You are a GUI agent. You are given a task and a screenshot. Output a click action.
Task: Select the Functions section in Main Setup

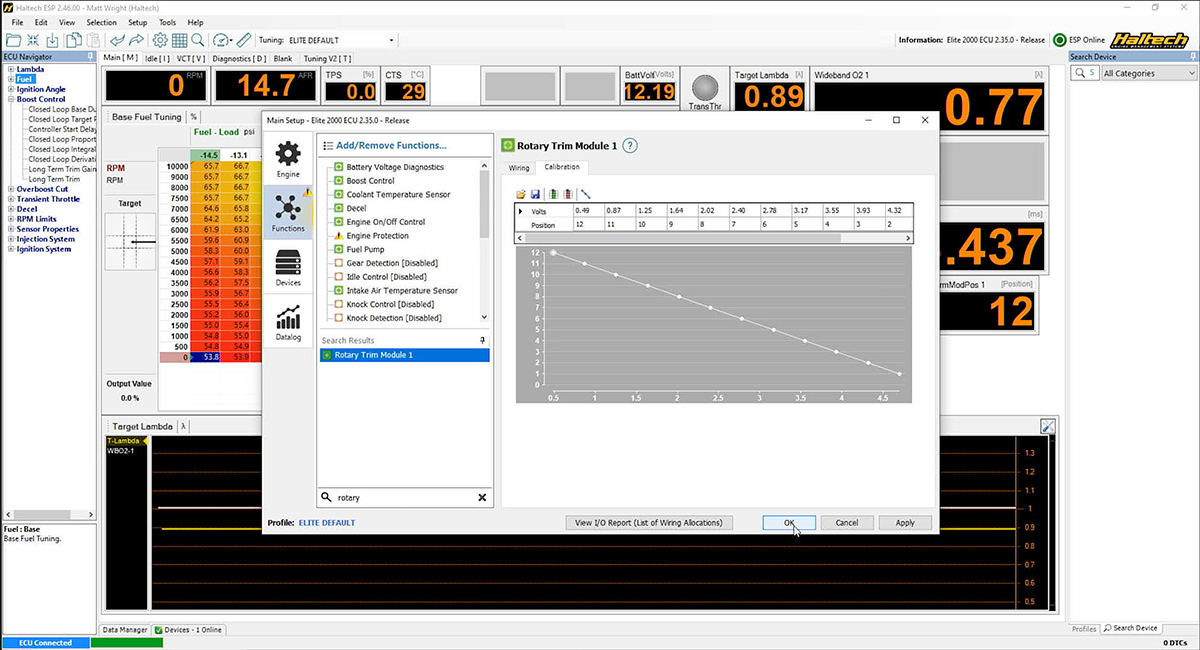click(x=288, y=214)
